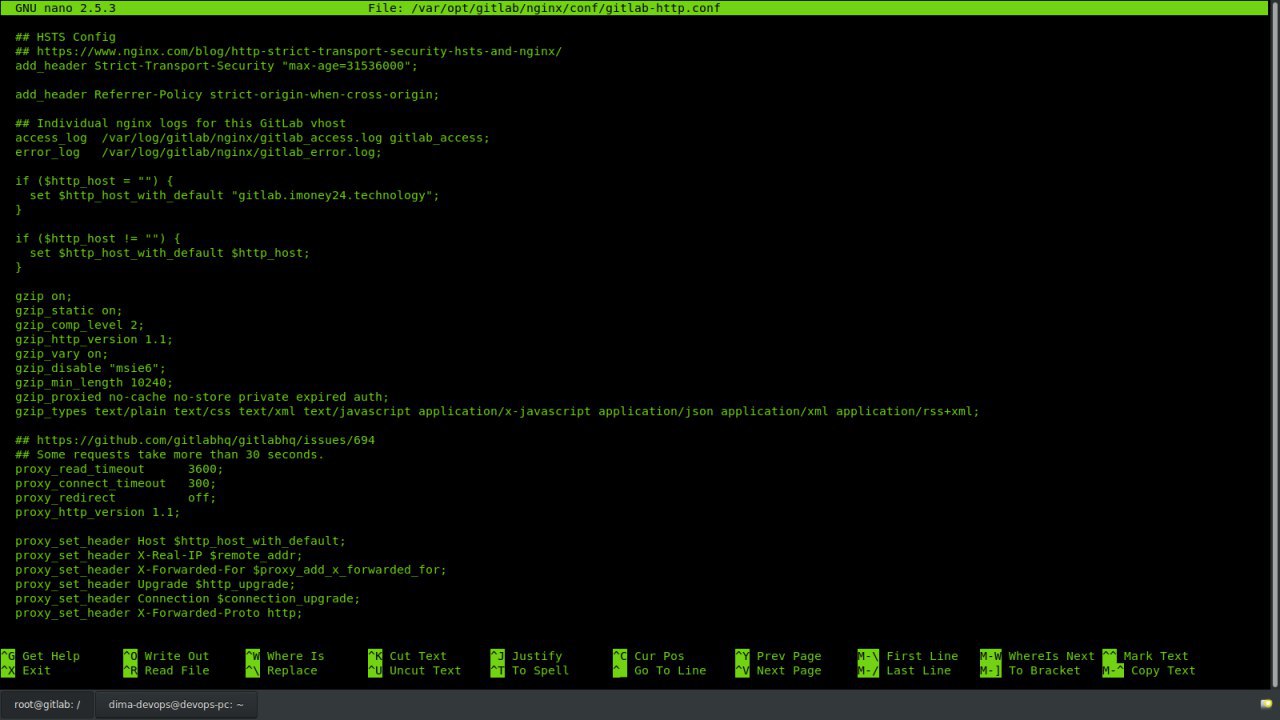Click the proxy_set_header Upgrade line
Screen dimensions: 1280x720
pyautogui.click(x=155, y=584)
